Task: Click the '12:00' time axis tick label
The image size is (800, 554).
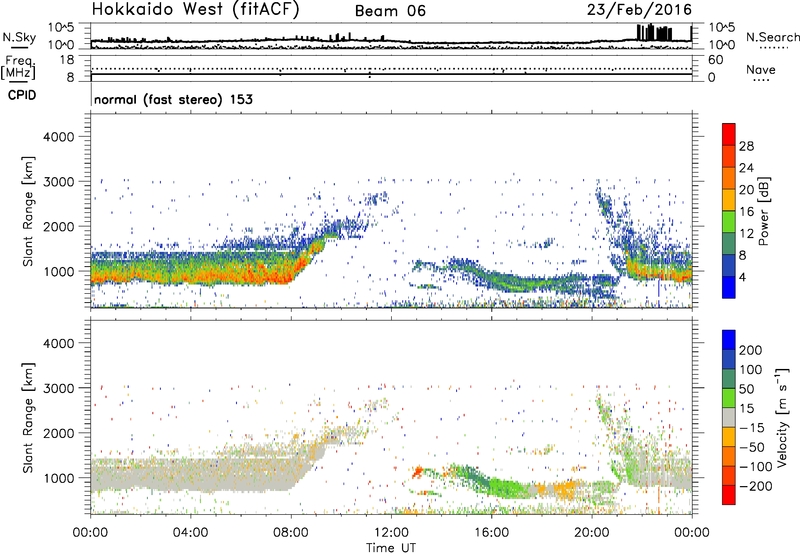Action: (391, 533)
